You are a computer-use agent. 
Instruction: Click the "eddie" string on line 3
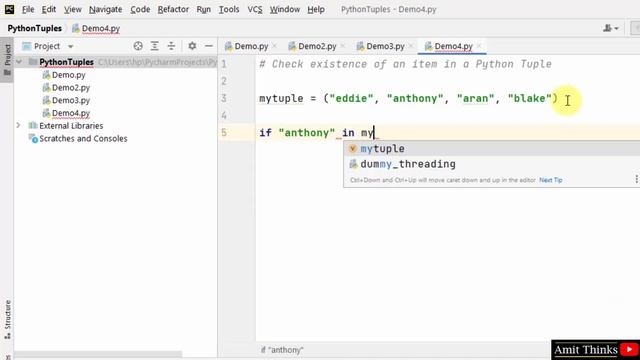[351, 98]
